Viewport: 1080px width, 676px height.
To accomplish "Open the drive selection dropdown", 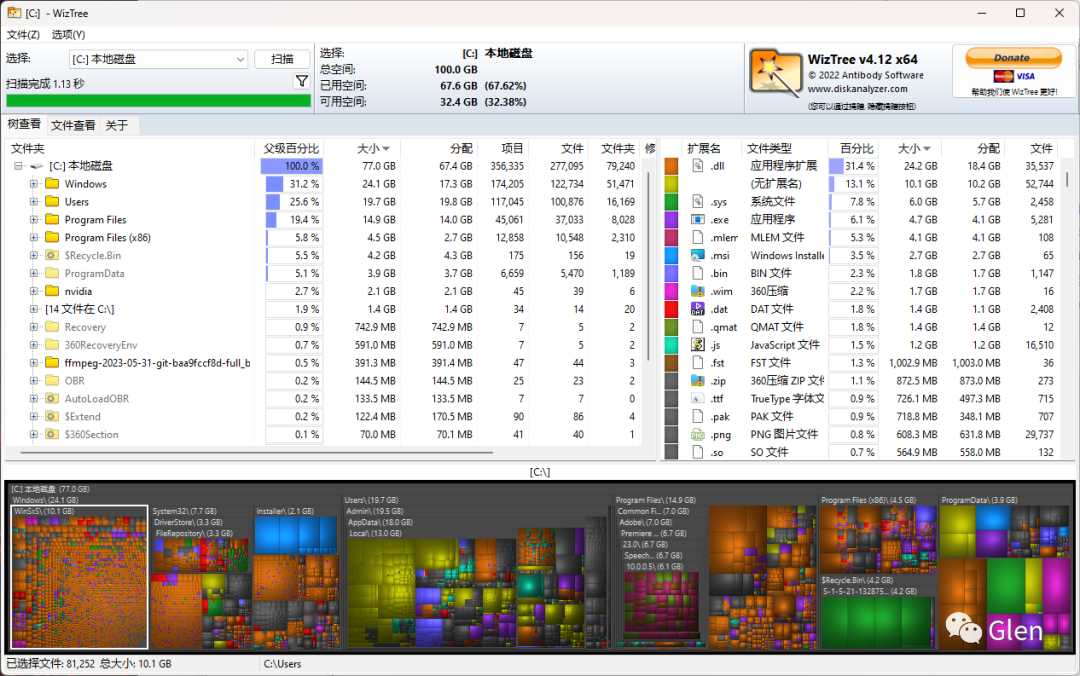I will click(x=240, y=59).
